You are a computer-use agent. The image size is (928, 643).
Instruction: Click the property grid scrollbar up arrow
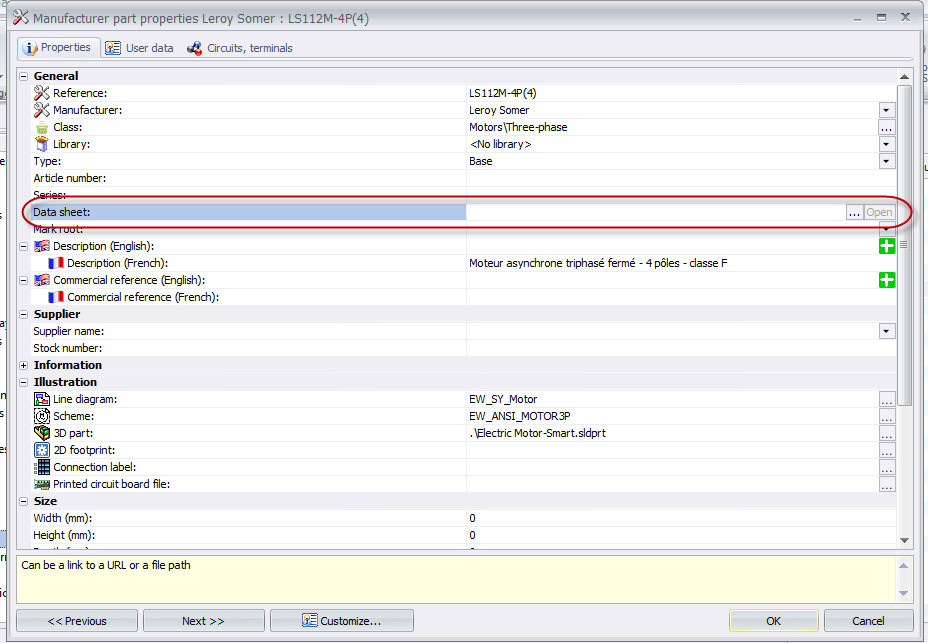point(904,77)
